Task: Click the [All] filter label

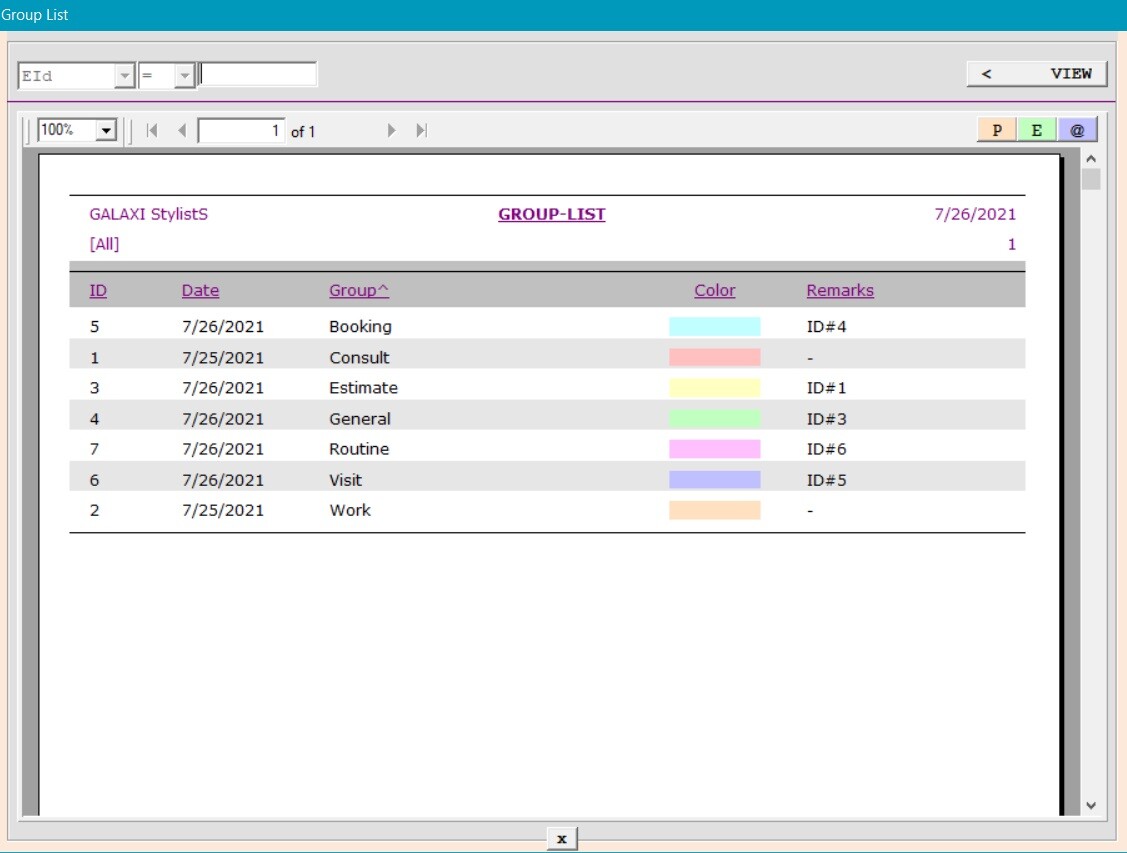Action: click(104, 244)
